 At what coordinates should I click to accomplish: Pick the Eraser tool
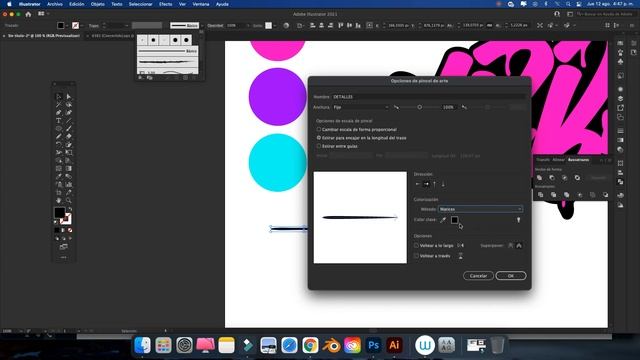[69, 137]
